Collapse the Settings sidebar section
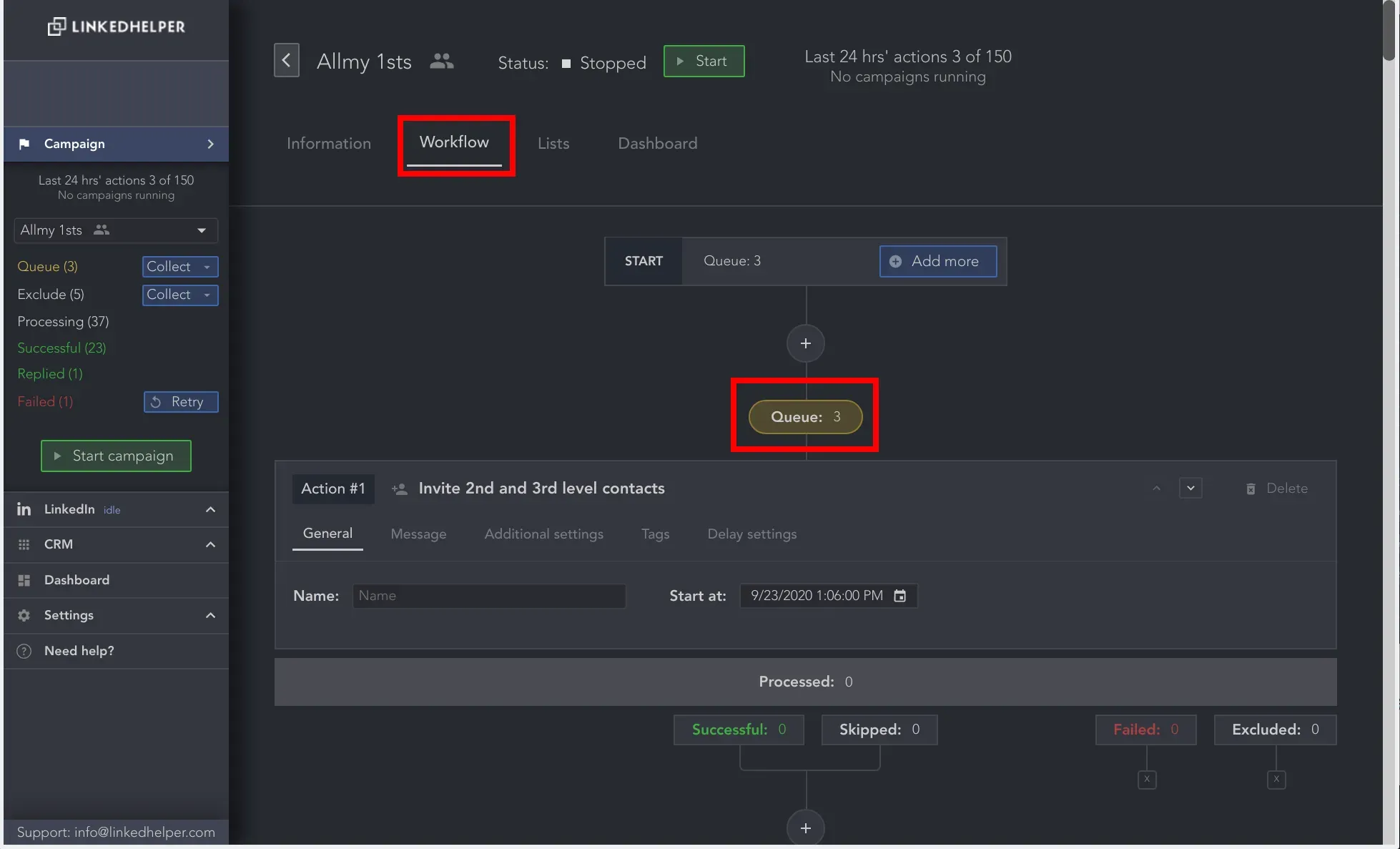The height and width of the screenshot is (849, 1400). (210, 615)
